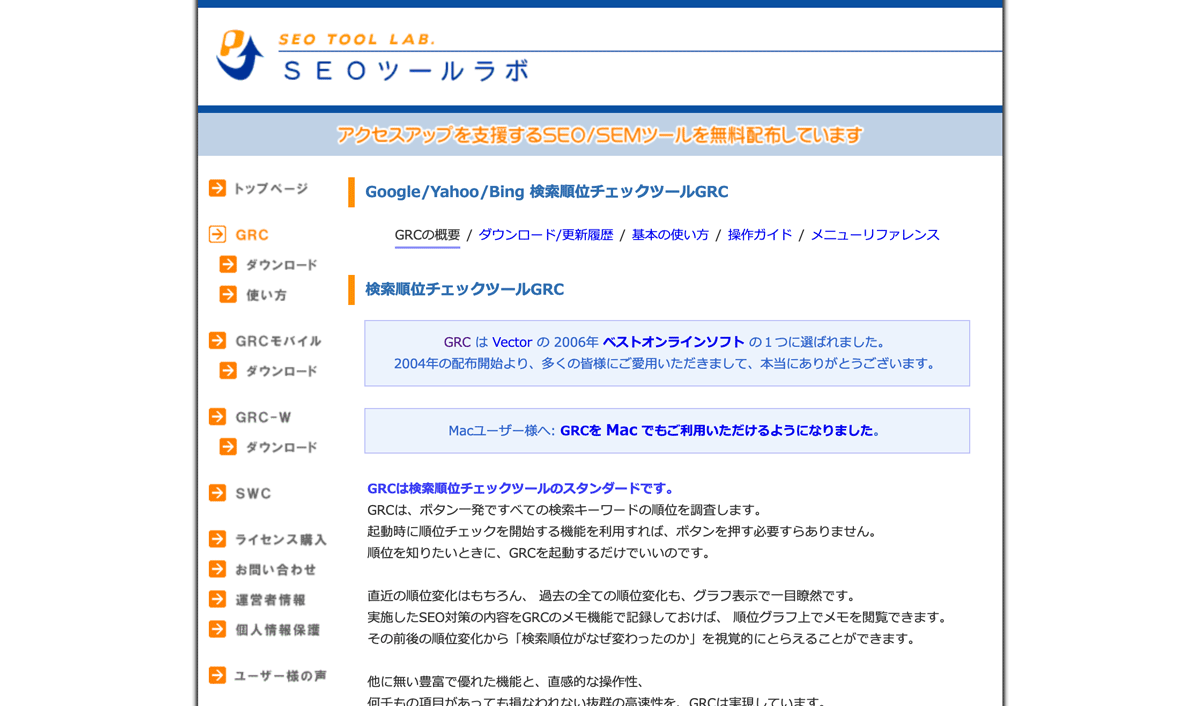Click arrow icon beside GRCモバイル

(217, 340)
